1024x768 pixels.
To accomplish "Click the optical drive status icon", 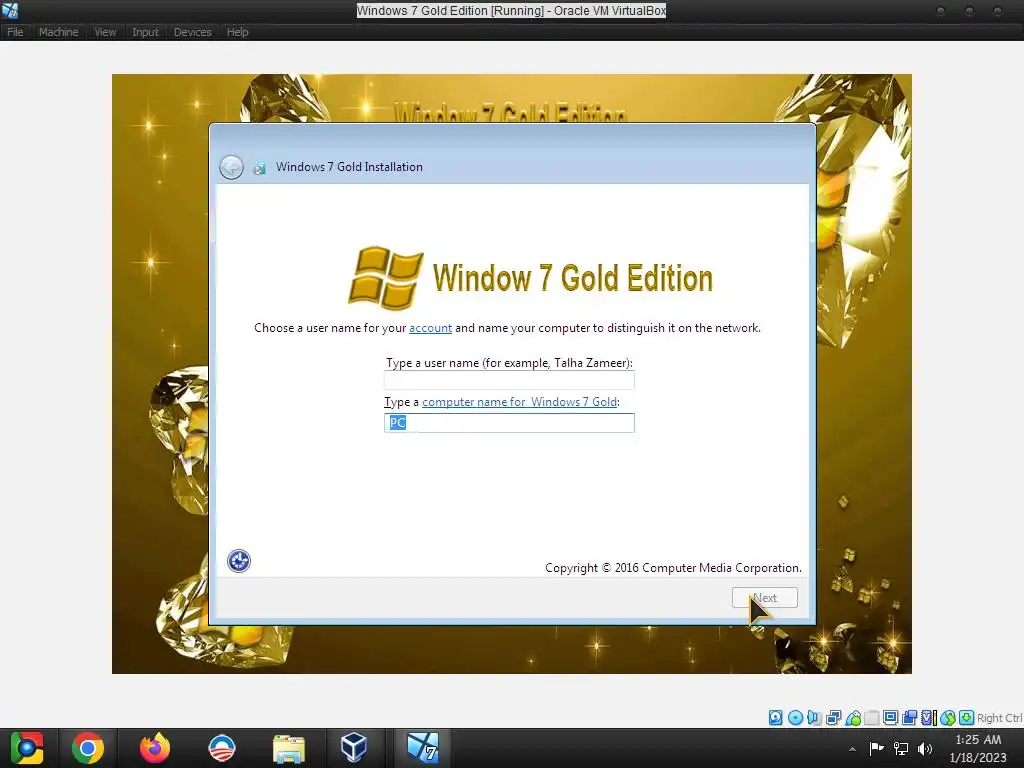I will point(795,718).
